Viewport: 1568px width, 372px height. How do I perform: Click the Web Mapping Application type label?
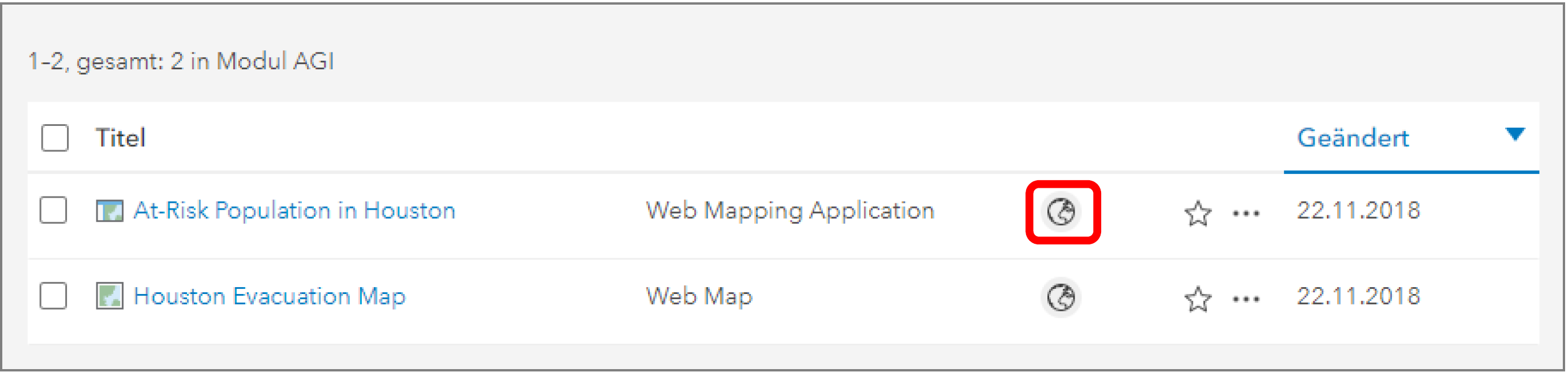[789, 211]
